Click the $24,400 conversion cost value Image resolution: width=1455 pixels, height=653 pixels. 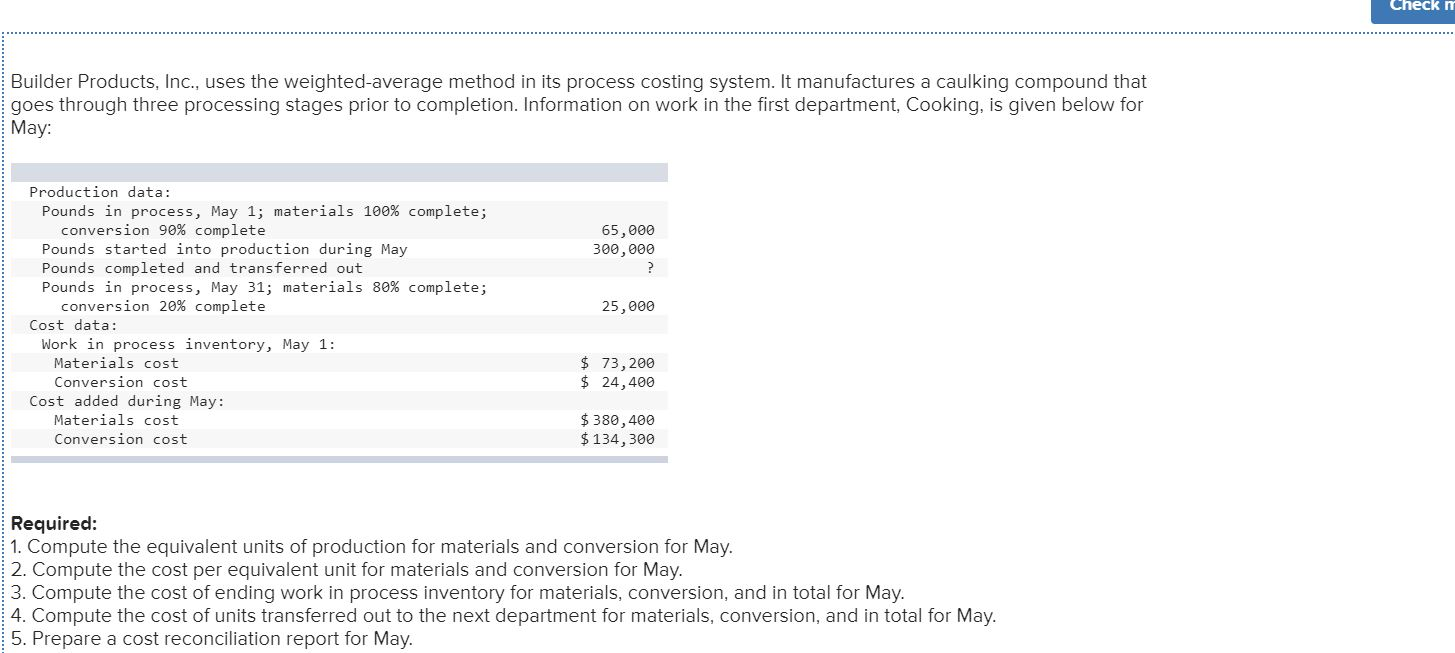[616, 381]
